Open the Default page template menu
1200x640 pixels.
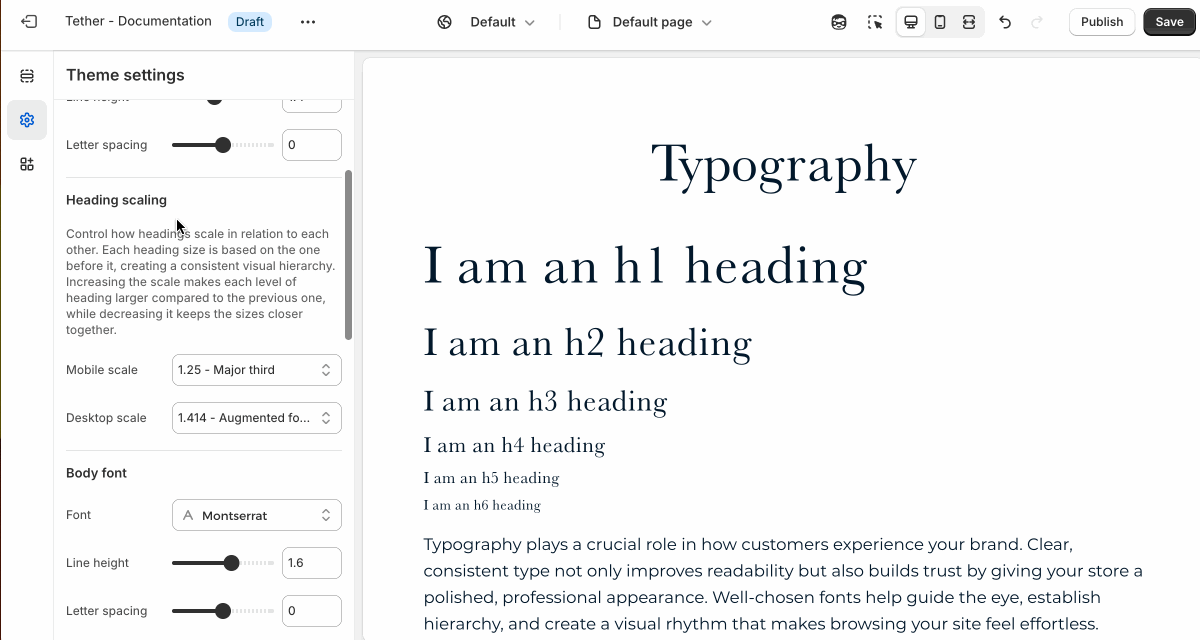coord(650,22)
